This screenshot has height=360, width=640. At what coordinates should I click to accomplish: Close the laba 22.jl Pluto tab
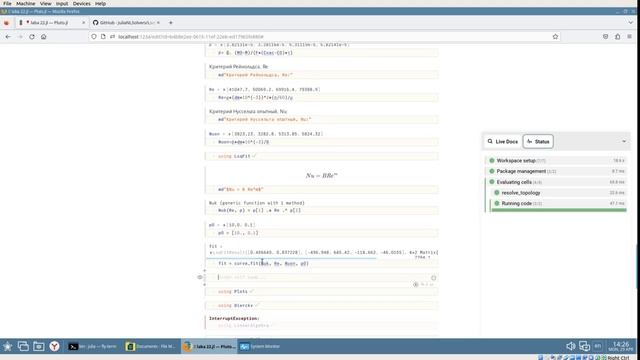point(83,23)
